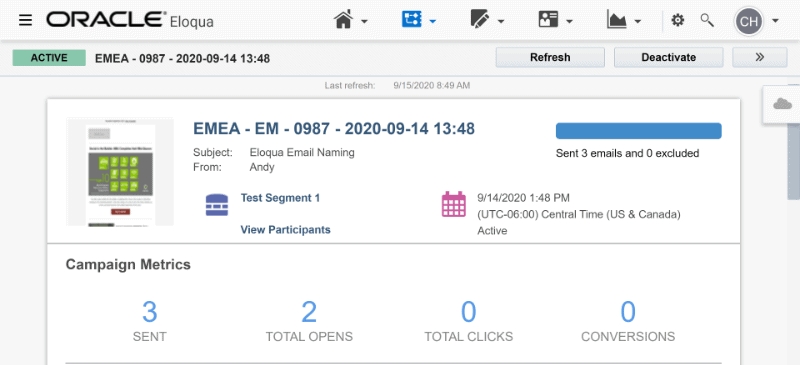Image resolution: width=800 pixels, height=365 pixels.
Task: Click the Refresh button
Action: point(550,57)
